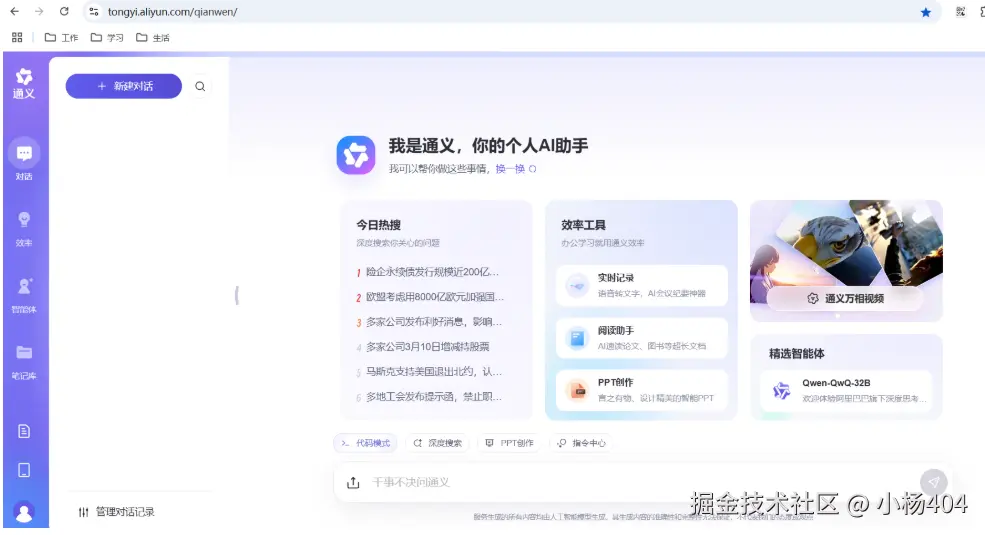Click the large Tongyi assistant logo
985x535 pixels.
click(x=356, y=154)
